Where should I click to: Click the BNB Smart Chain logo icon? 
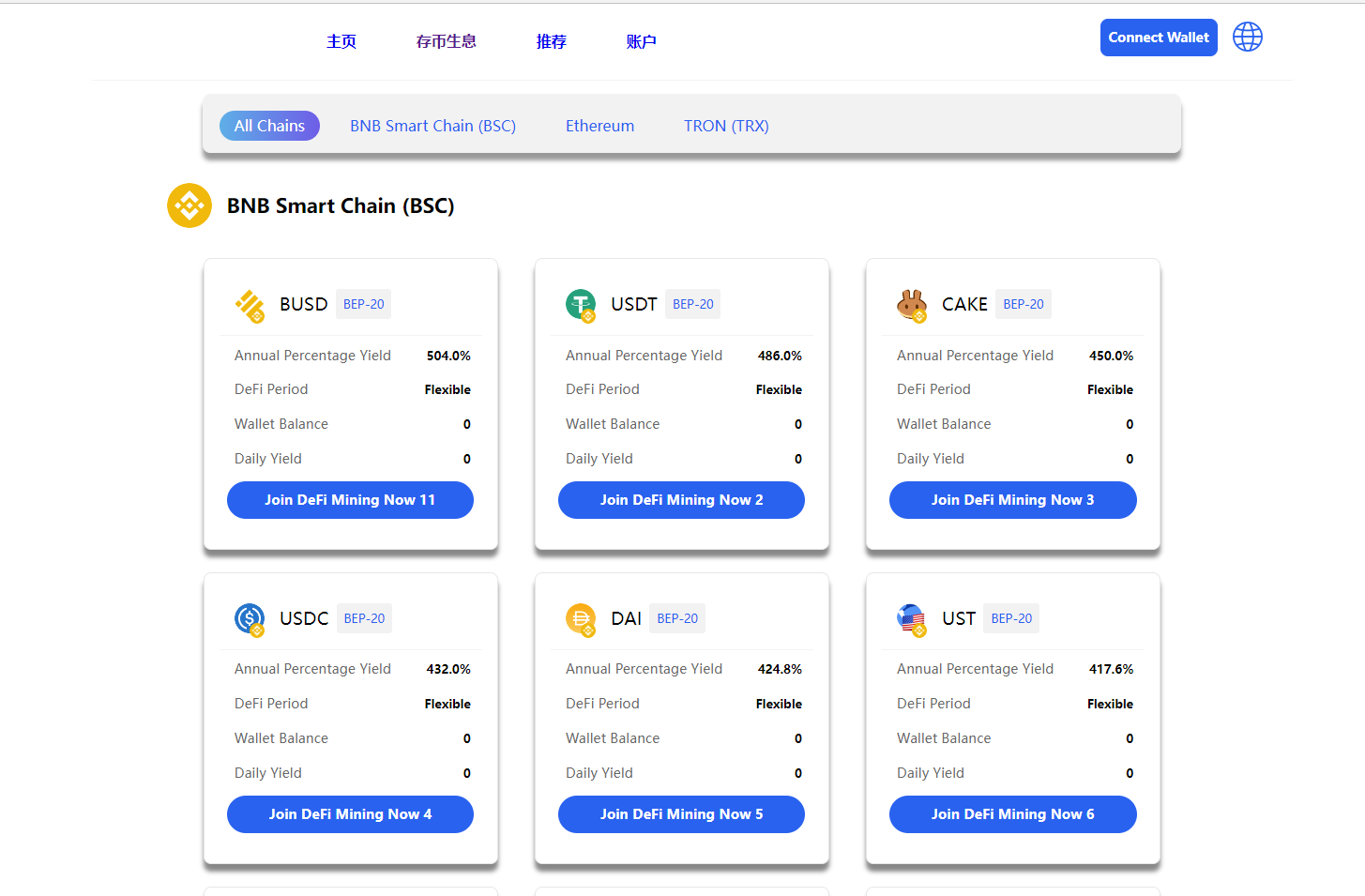tap(190, 205)
